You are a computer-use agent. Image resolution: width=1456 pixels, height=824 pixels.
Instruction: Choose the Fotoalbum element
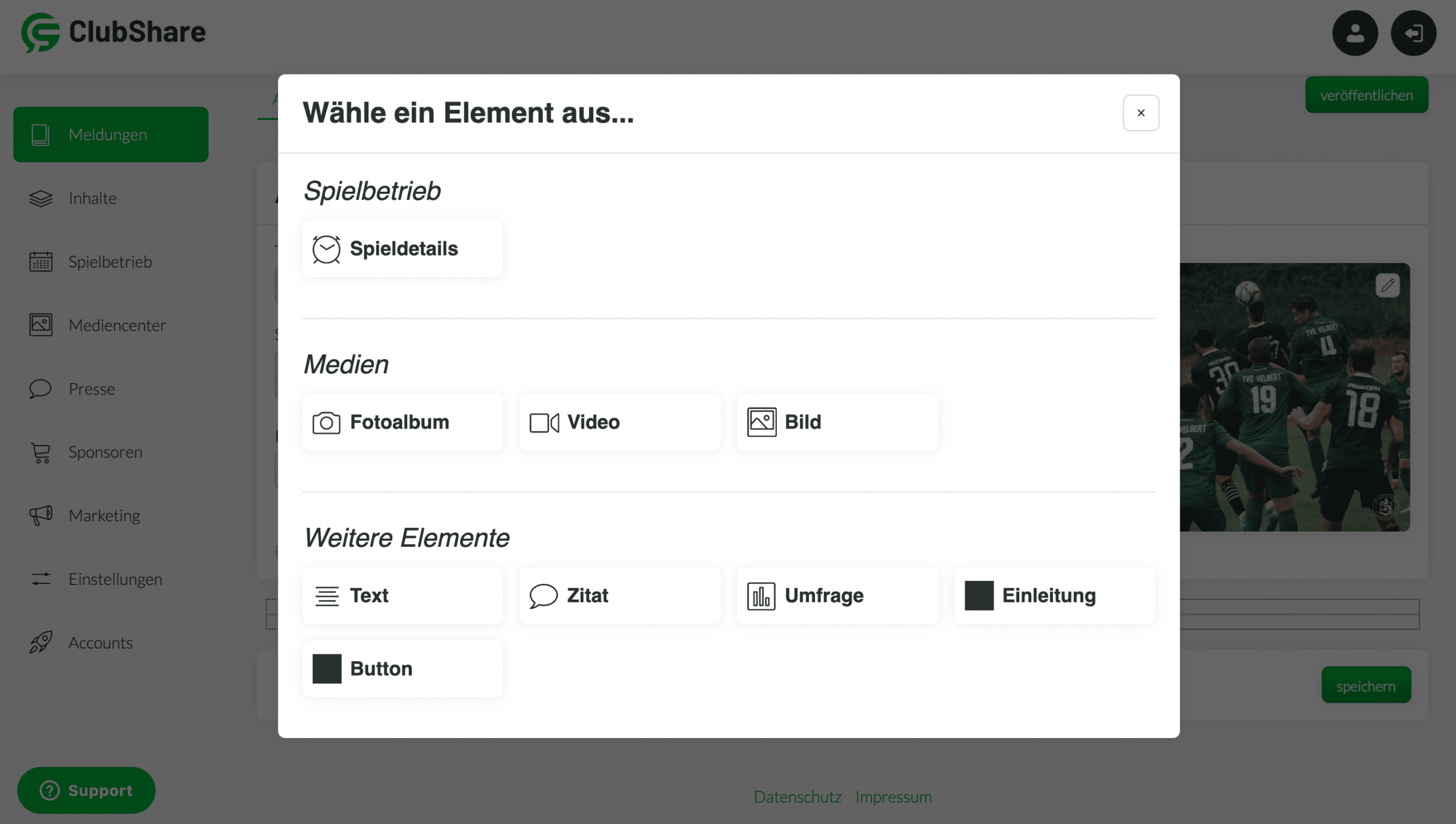403,422
